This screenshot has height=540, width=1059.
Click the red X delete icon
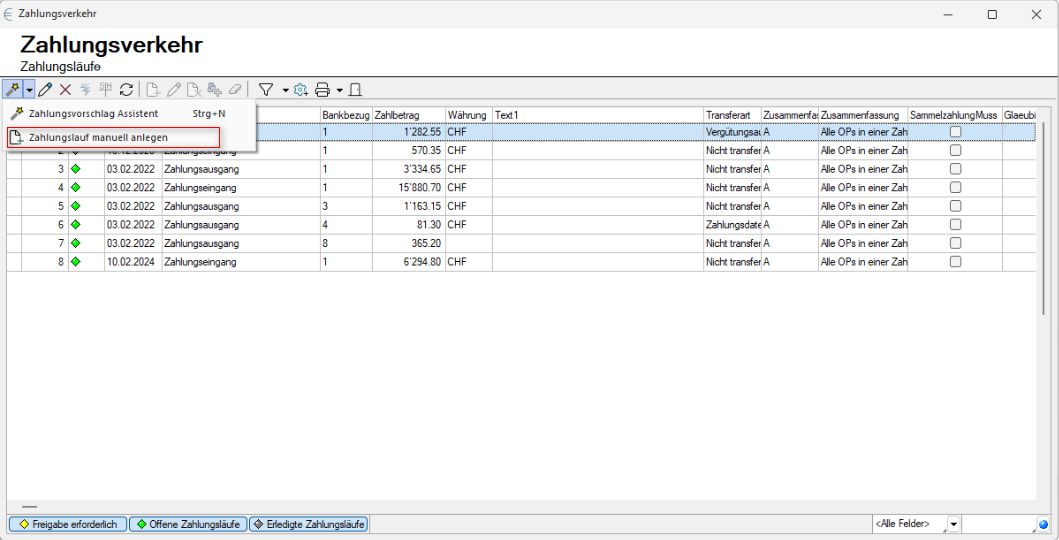pos(65,89)
